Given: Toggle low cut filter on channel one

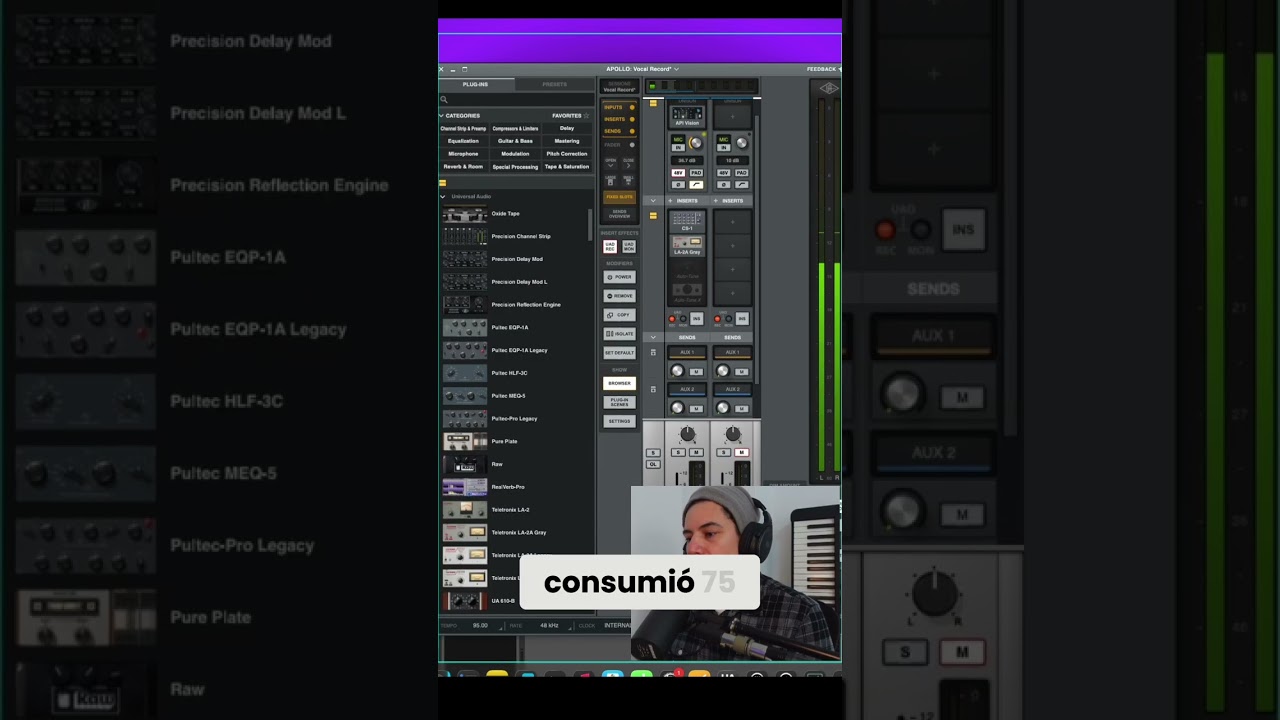Looking at the screenshot, I should click(696, 185).
